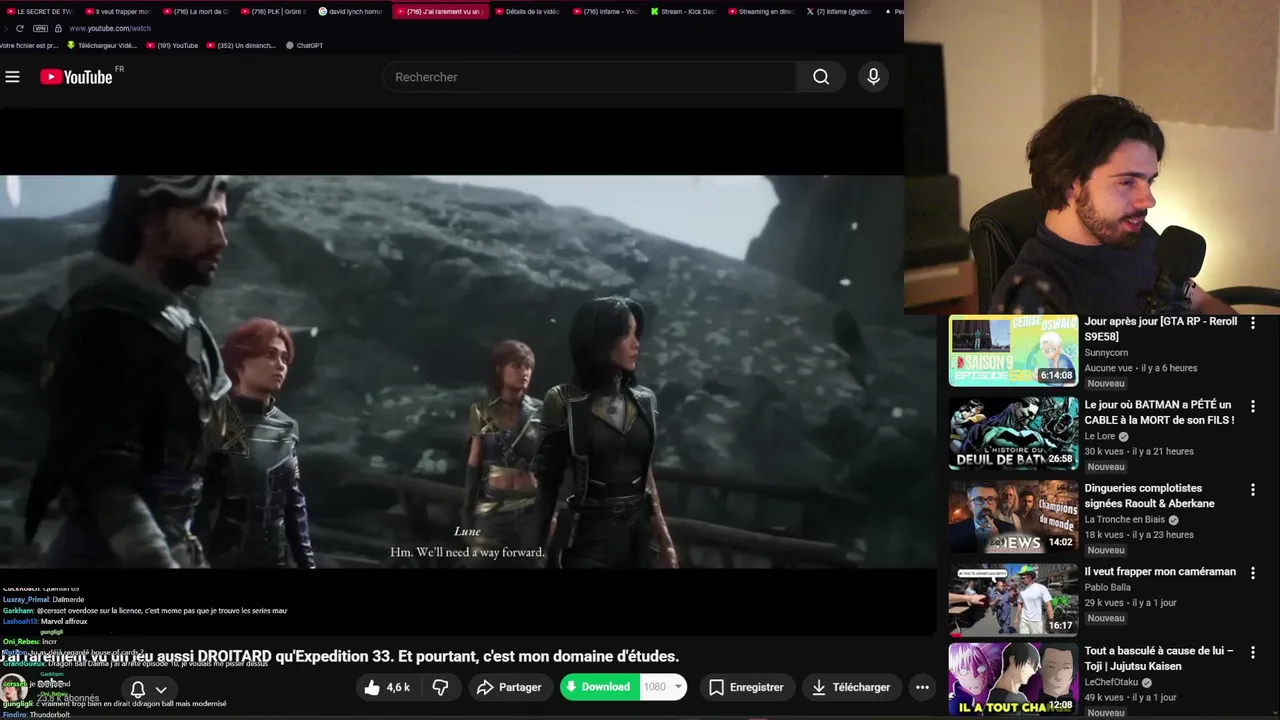Open La Tronche en Biais channel name
The height and width of the screenshot is (720, 1280).
click(1125, 519)
